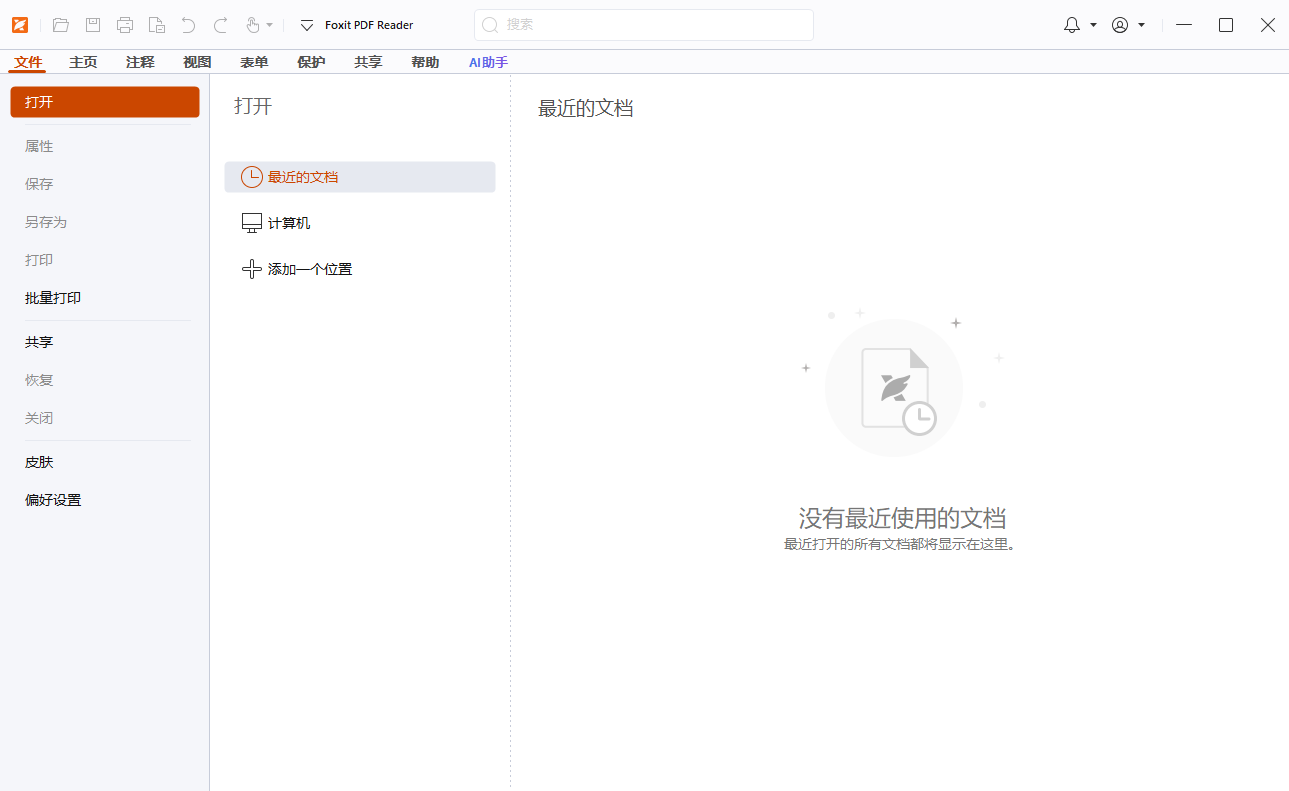
Task: Click the Foxit logo icon top left
Action: point(20,24)
